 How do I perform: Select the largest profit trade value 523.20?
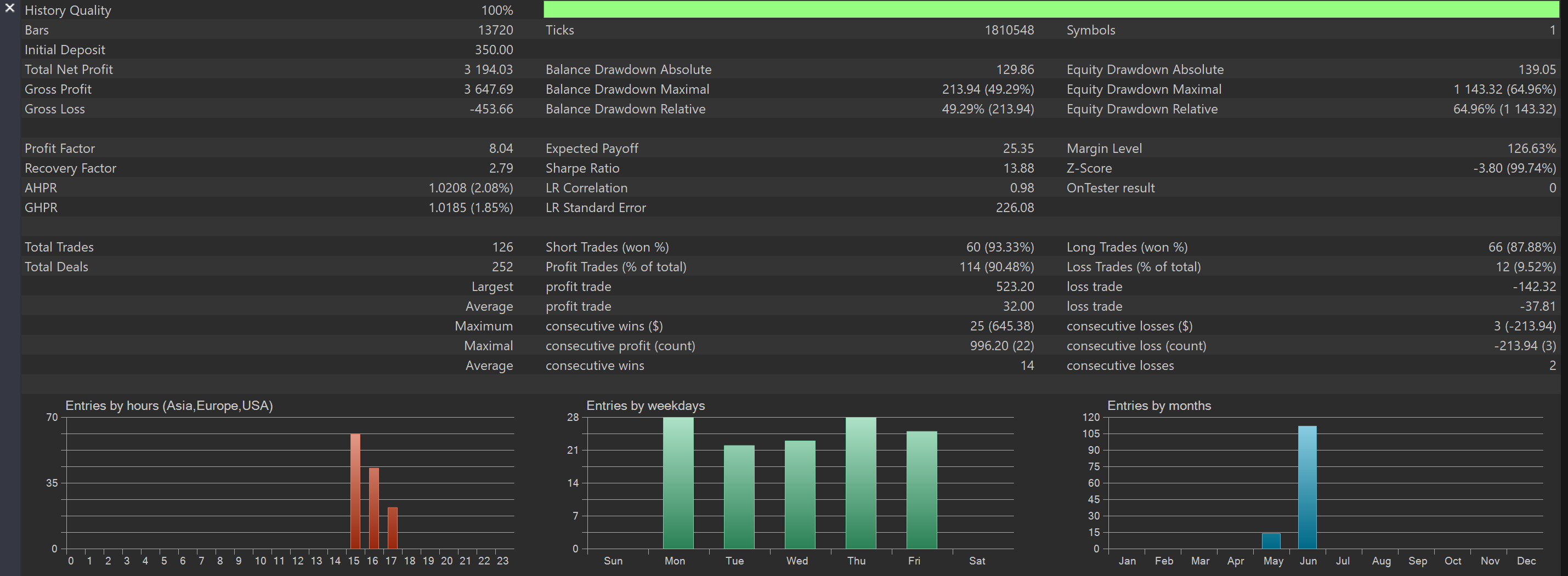coord(1015,287)
